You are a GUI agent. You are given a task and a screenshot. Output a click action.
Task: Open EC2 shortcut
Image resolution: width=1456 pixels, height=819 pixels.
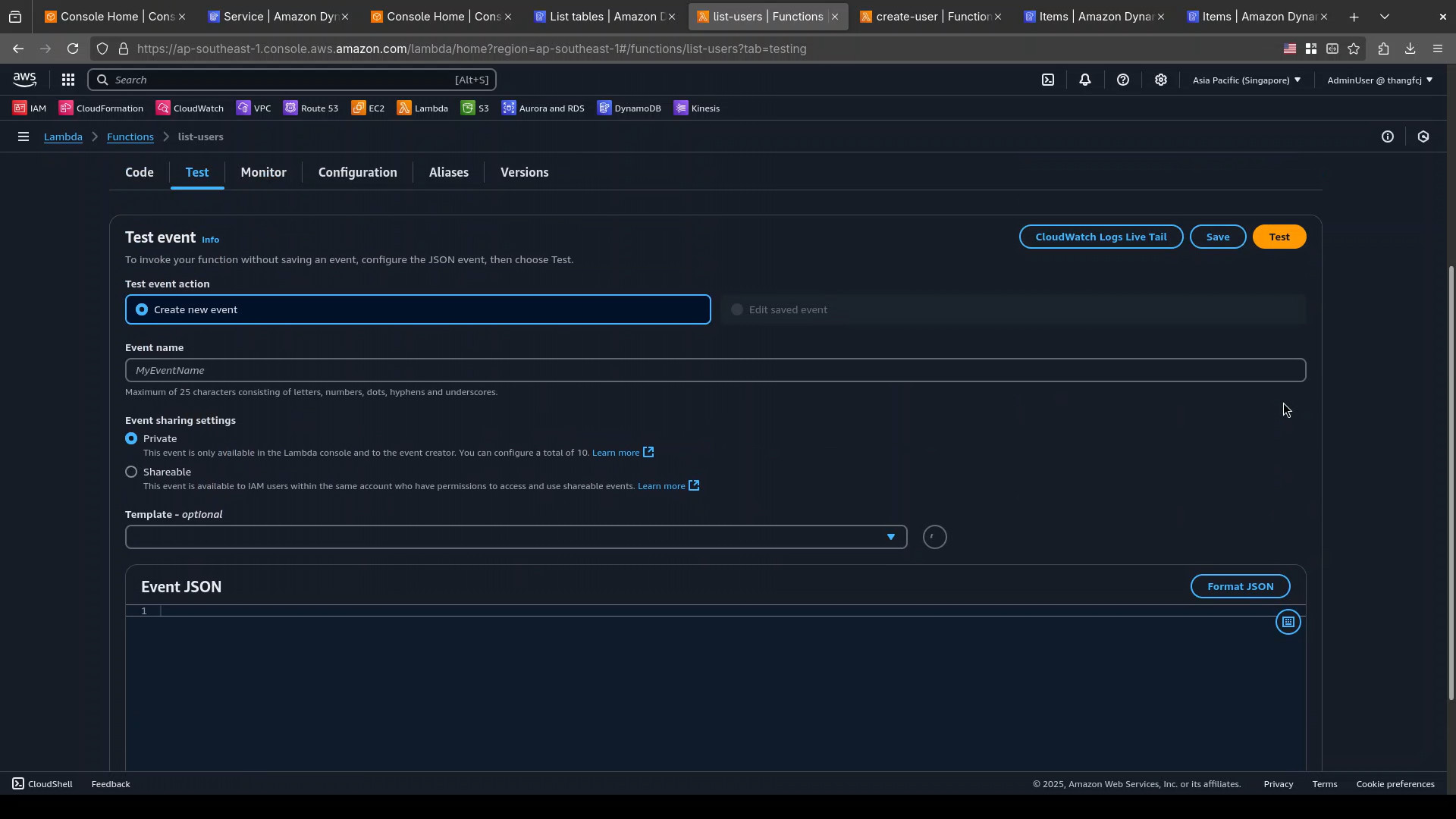click(x=369, y=108)
